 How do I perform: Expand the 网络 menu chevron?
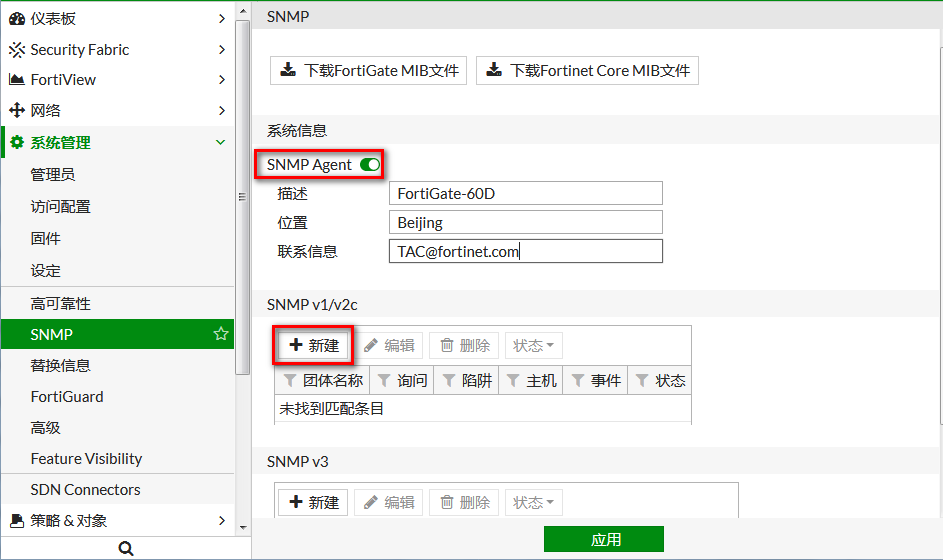pos(221,110)
